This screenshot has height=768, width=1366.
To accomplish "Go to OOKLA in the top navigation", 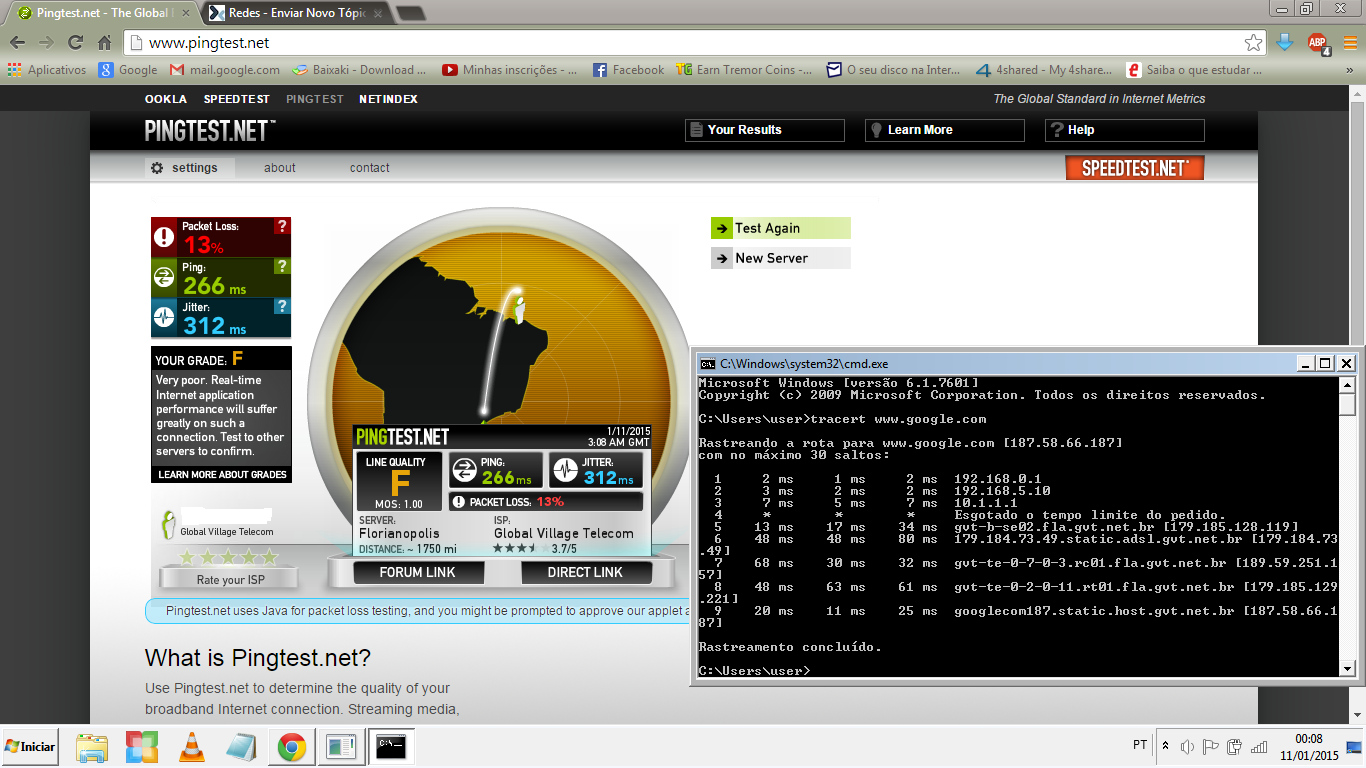I will 166,99.
